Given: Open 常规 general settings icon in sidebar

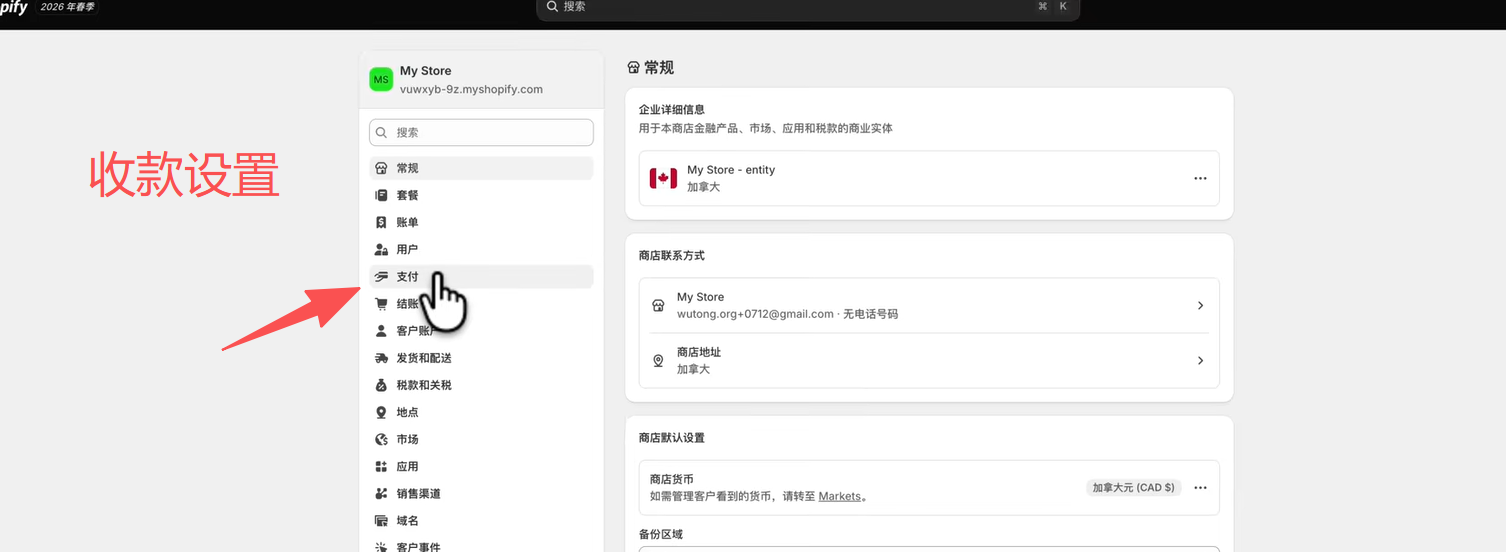Looking at the screenshot, I should pyautogui.click(x=381, y=168).
